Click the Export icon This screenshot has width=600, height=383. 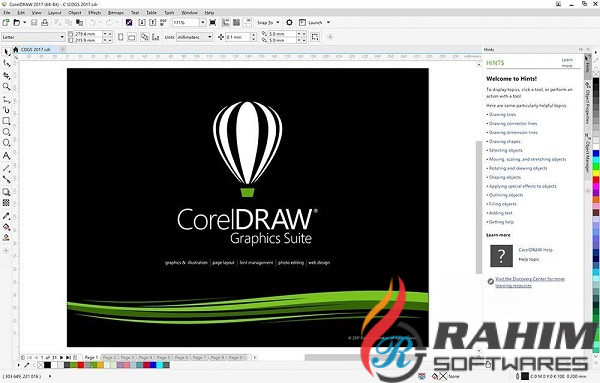[x=152, y=23]
